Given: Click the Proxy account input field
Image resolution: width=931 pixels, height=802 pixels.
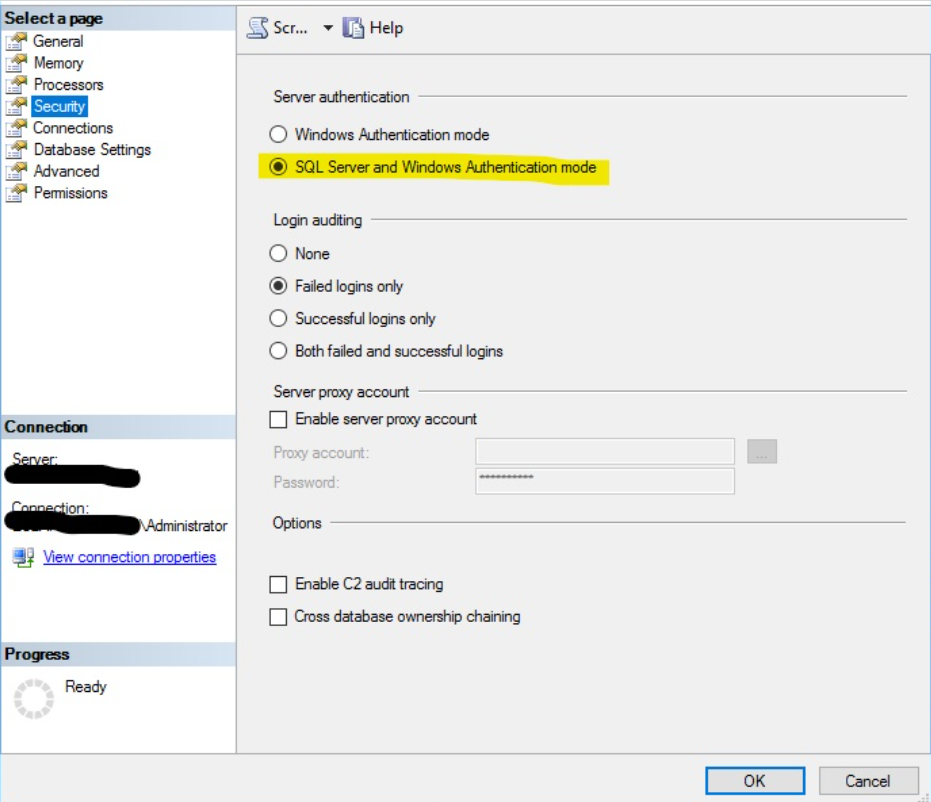Looking at the screenshot, I should click(604, 452).
